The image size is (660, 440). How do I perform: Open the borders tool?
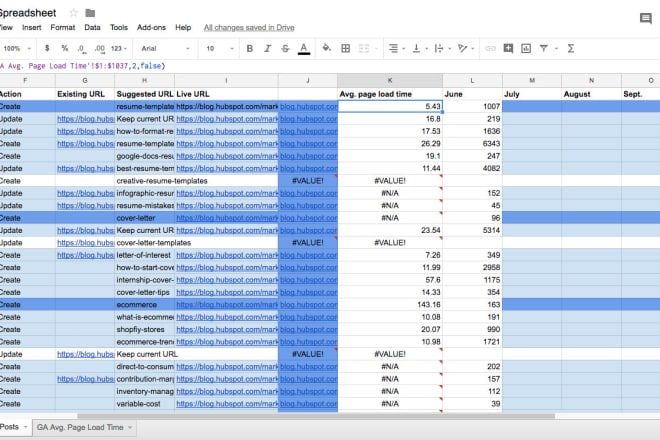pos(346,48)
